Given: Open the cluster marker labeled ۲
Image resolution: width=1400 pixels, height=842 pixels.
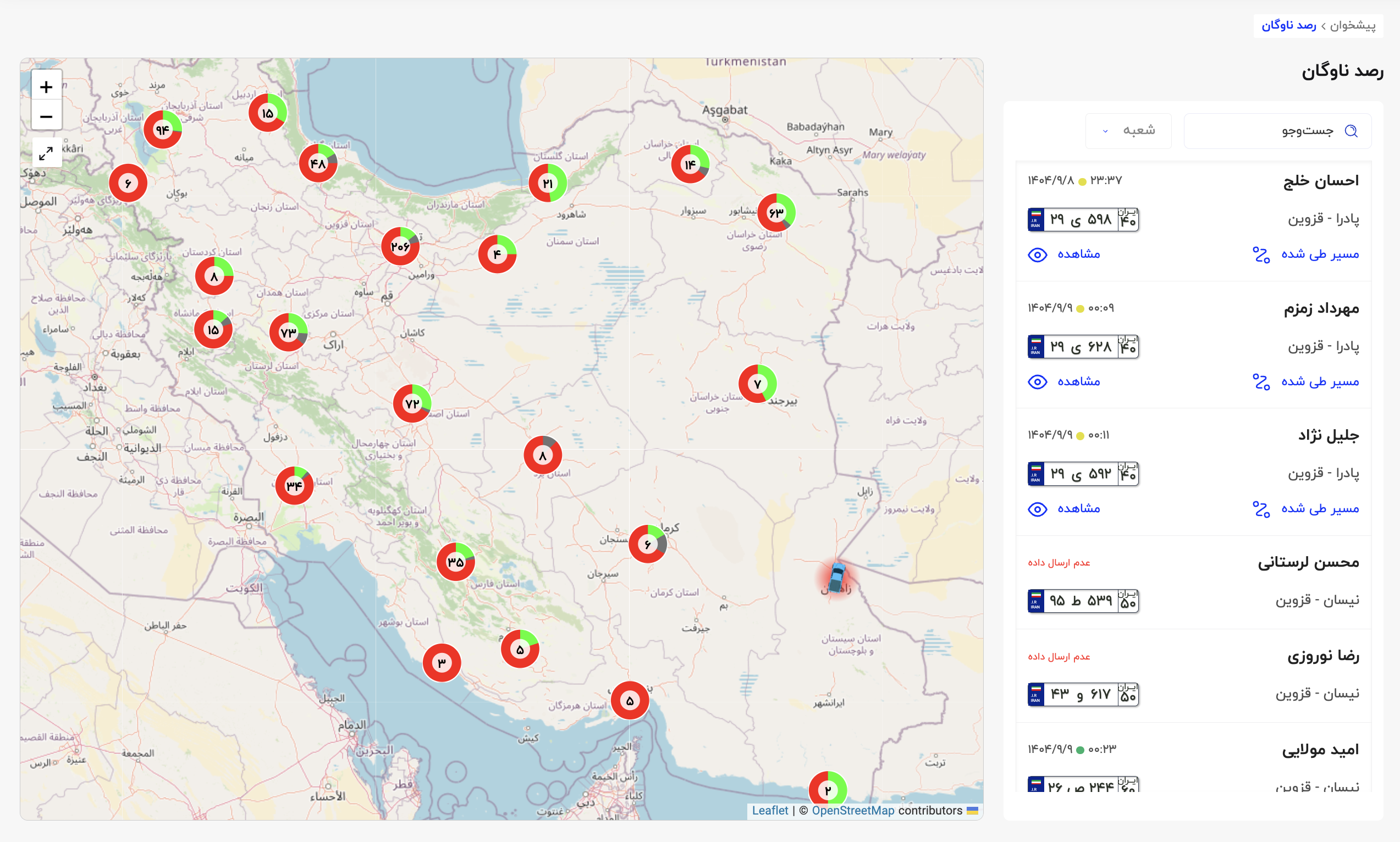Looking at the screenshot, I should pyautogui.click(x=828, y=790).
